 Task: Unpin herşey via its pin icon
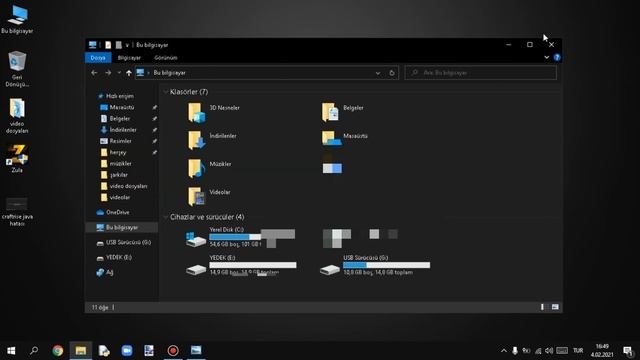154,152
